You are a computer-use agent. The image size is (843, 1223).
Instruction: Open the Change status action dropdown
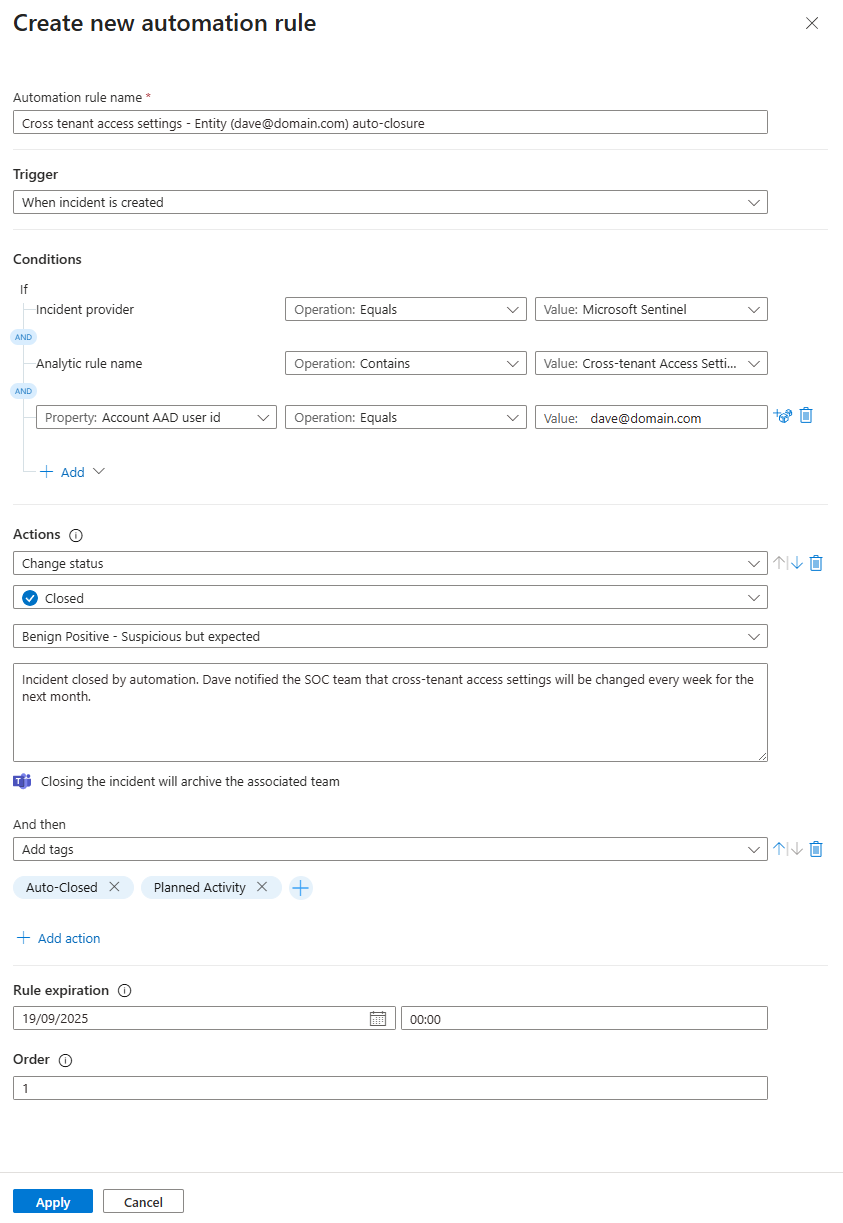390,563
